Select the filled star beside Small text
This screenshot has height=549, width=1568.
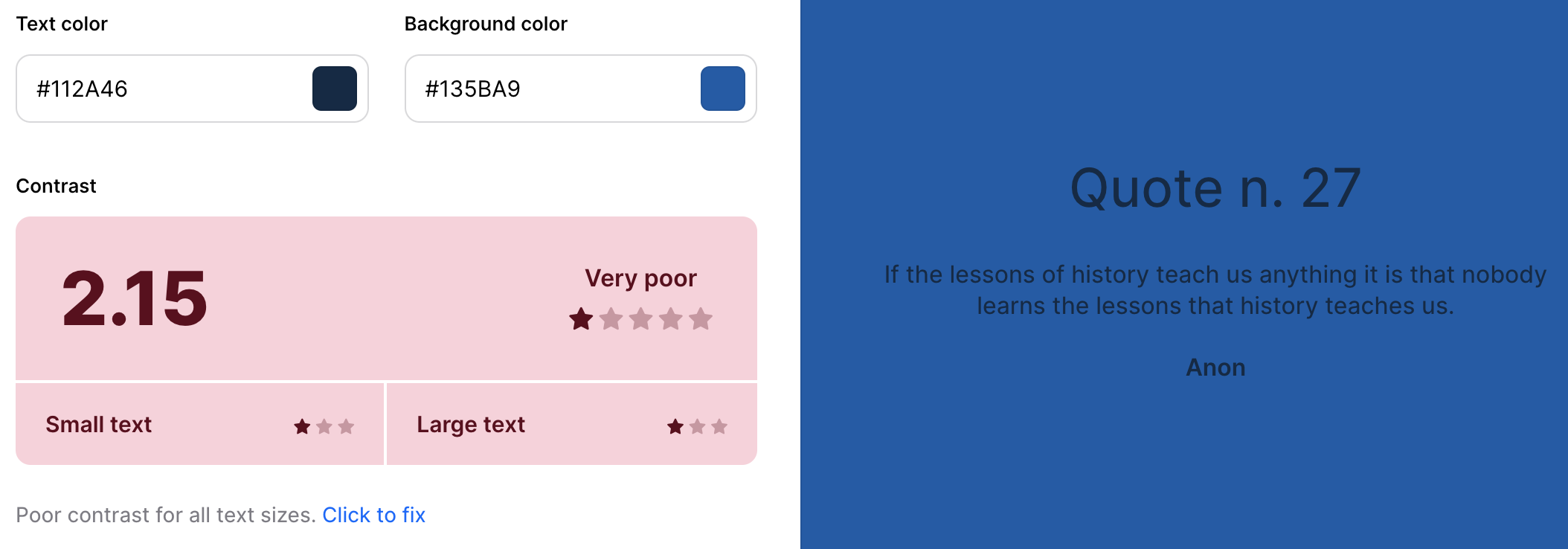[302, 426]
